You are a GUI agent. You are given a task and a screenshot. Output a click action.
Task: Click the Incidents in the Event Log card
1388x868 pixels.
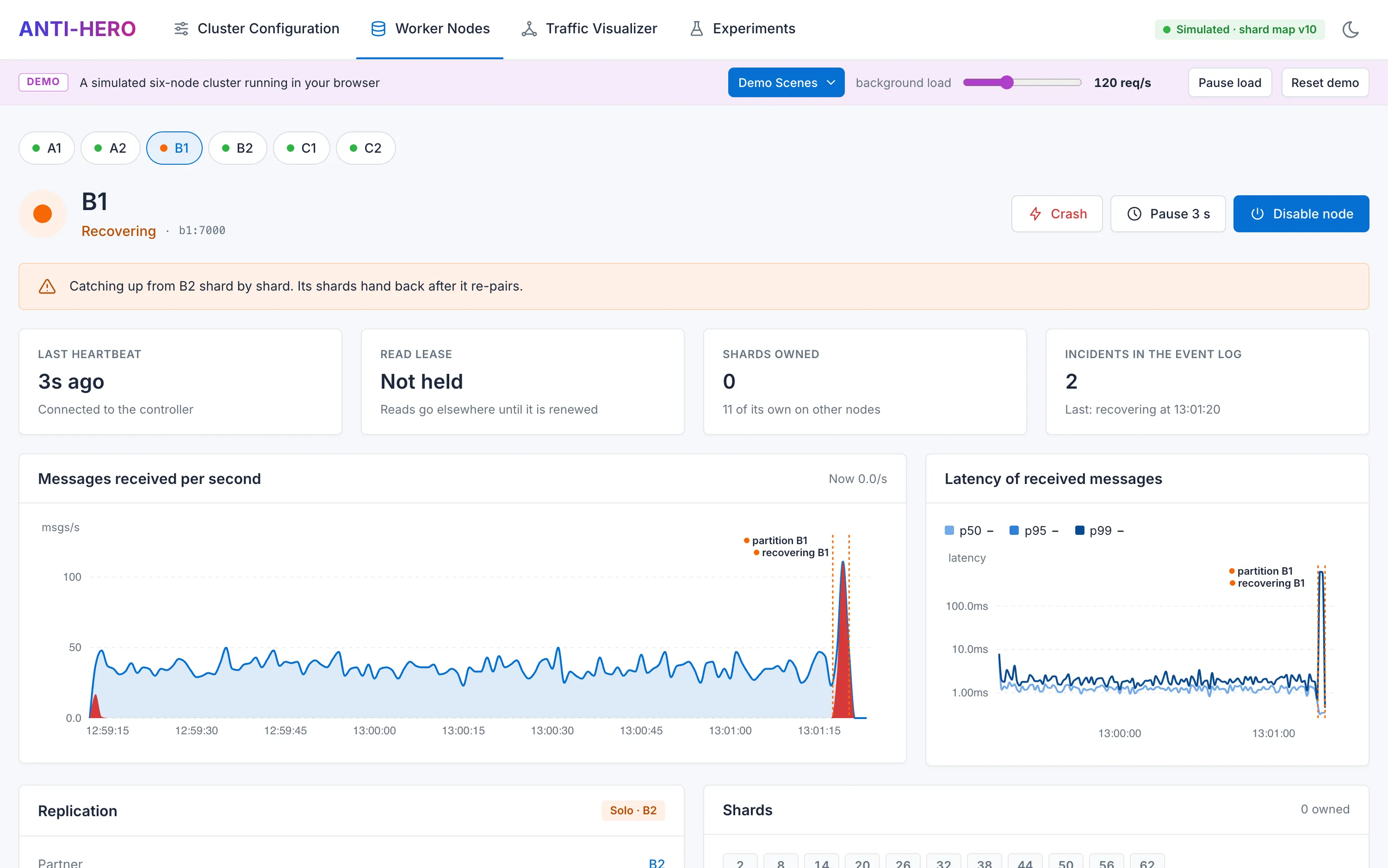point(1207,382)
